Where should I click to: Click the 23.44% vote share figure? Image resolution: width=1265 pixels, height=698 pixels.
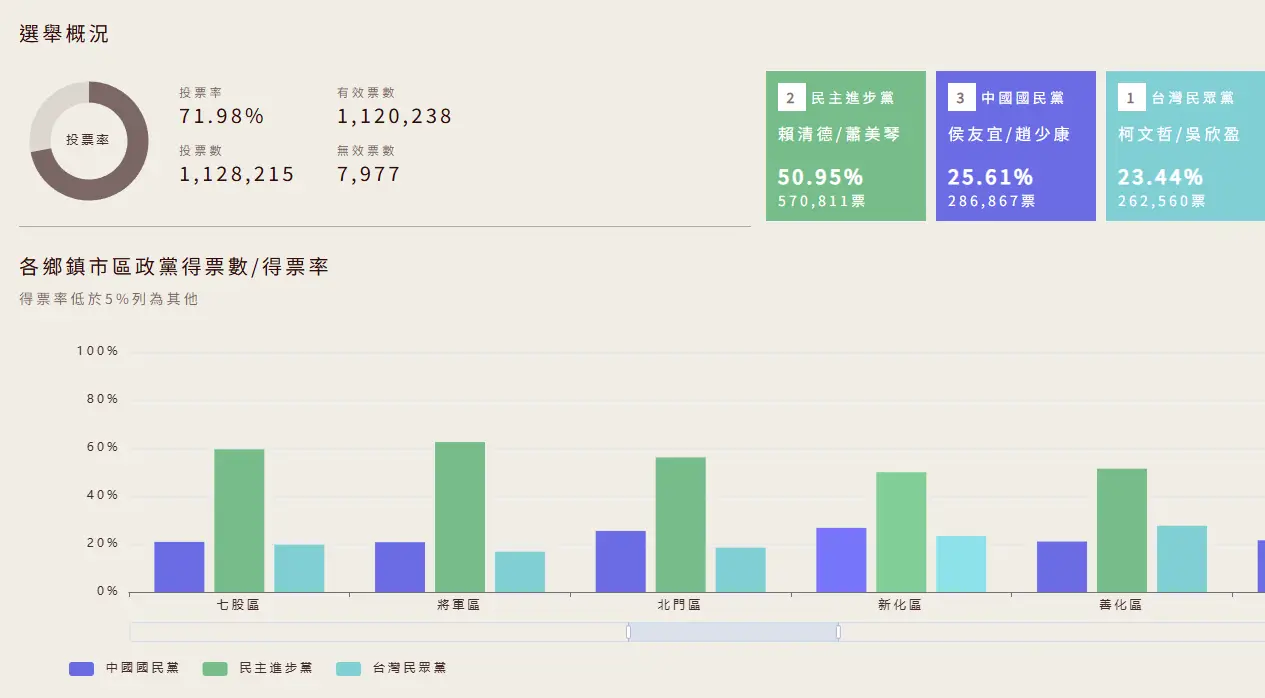pos(1160,177)
